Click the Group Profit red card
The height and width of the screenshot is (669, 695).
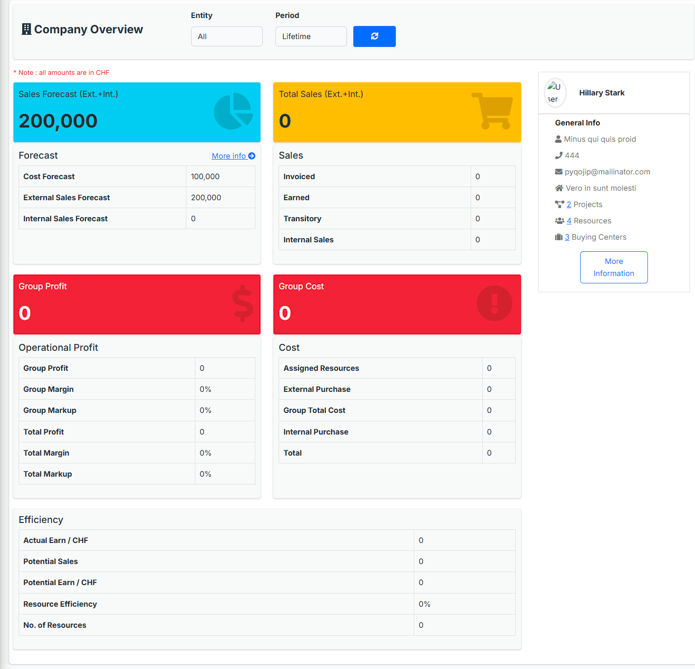(110, 304)
